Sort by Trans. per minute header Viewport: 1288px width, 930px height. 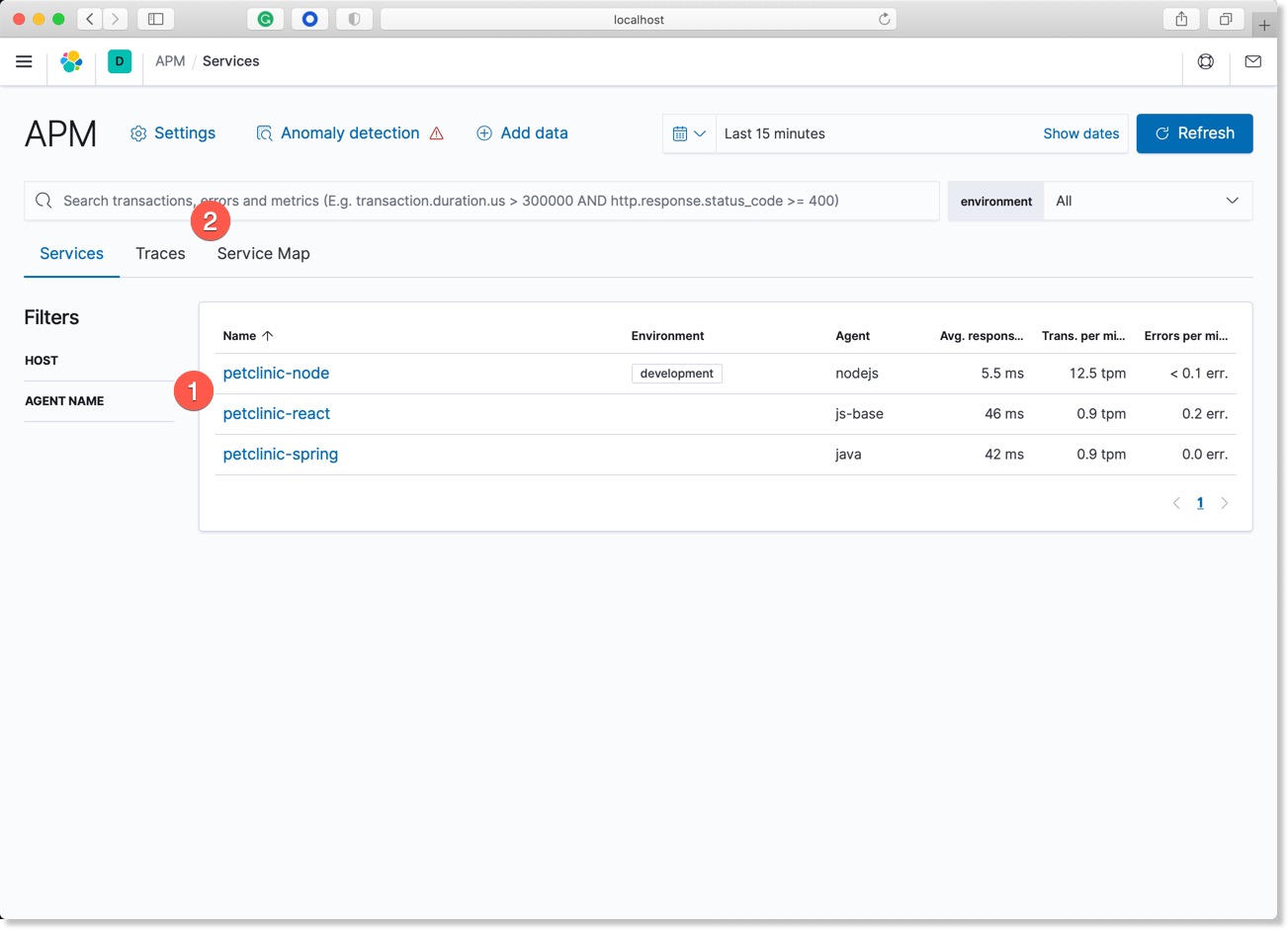coord(1083,336)
